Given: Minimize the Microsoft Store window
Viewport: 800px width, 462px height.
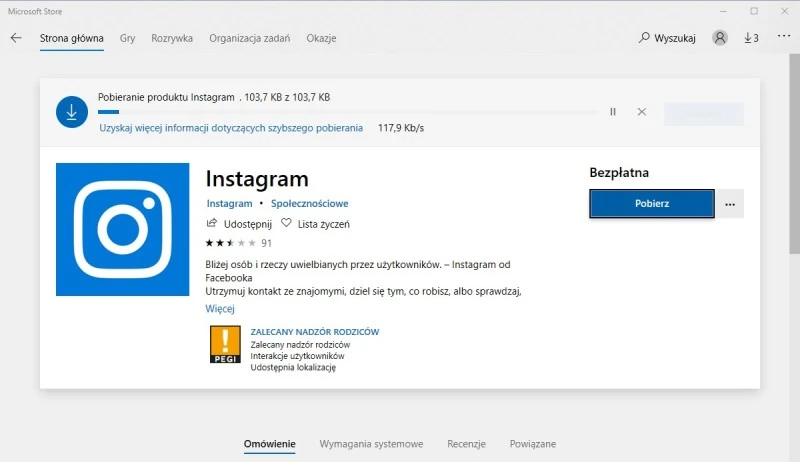Looking at the screenshot, I should (723, 11).
